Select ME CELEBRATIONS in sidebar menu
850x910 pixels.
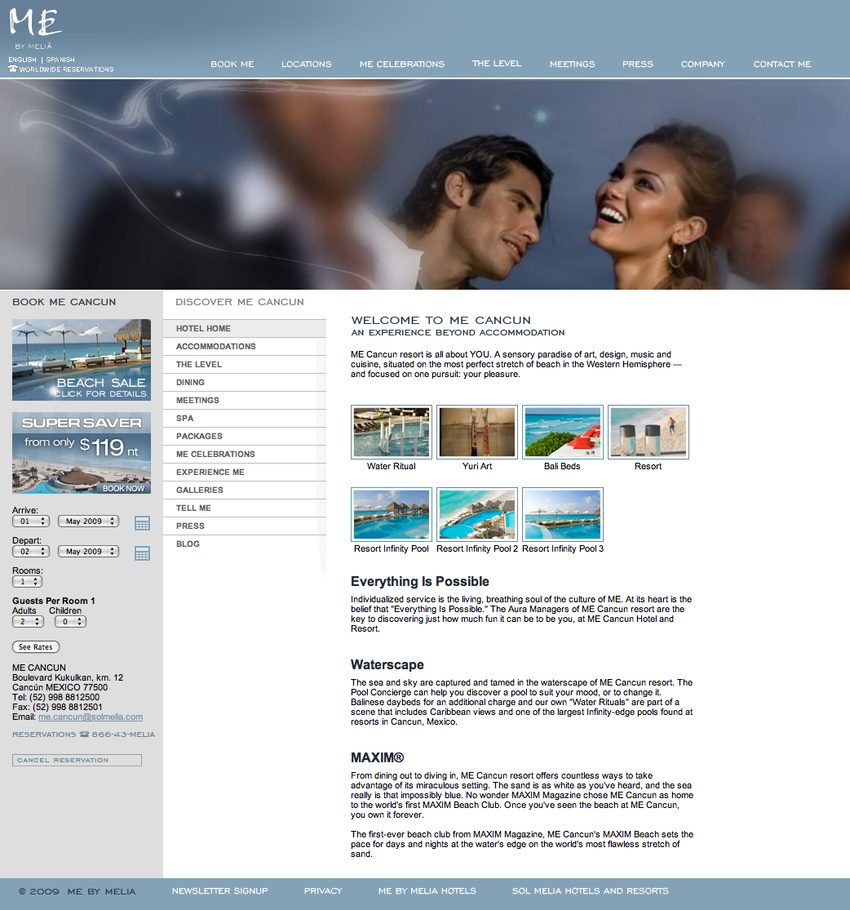tap(244, 454)
